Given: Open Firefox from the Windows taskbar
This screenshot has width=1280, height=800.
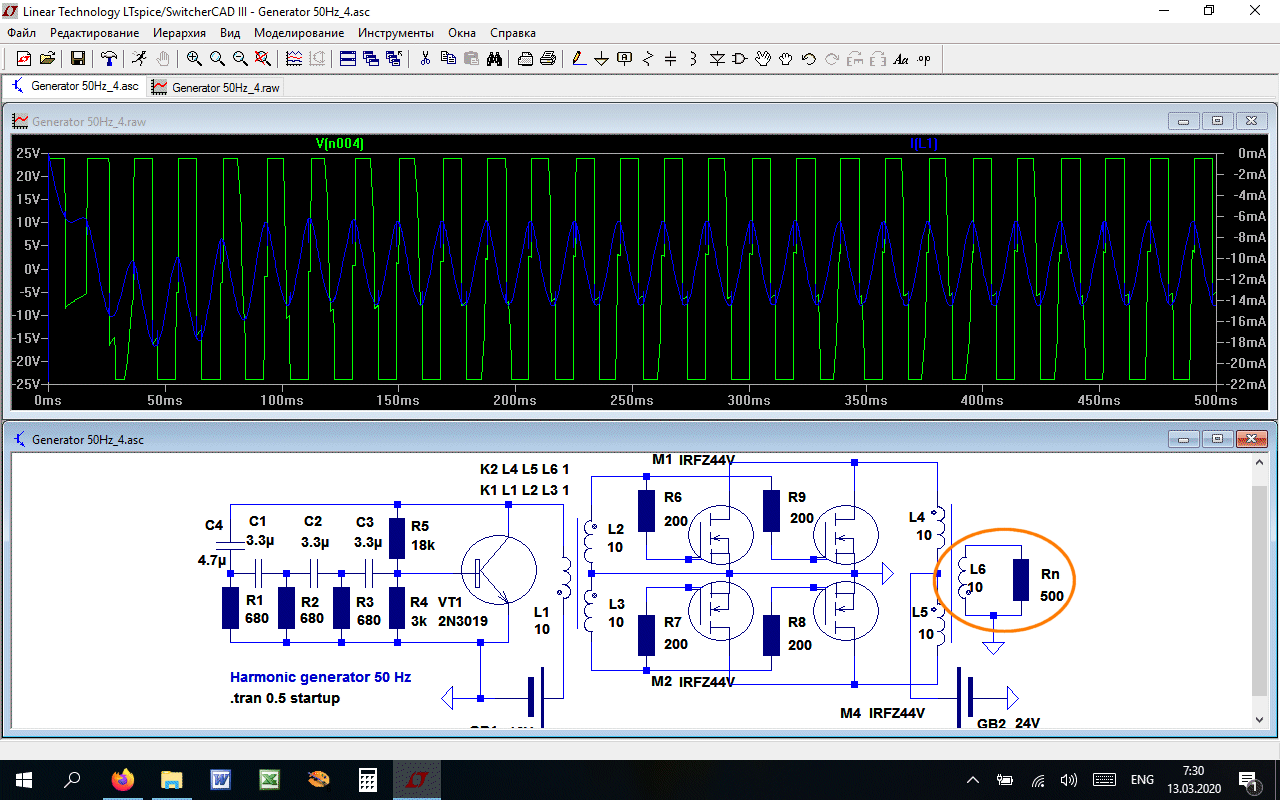Looking at the screenshot, I should (x=122, y=780).
